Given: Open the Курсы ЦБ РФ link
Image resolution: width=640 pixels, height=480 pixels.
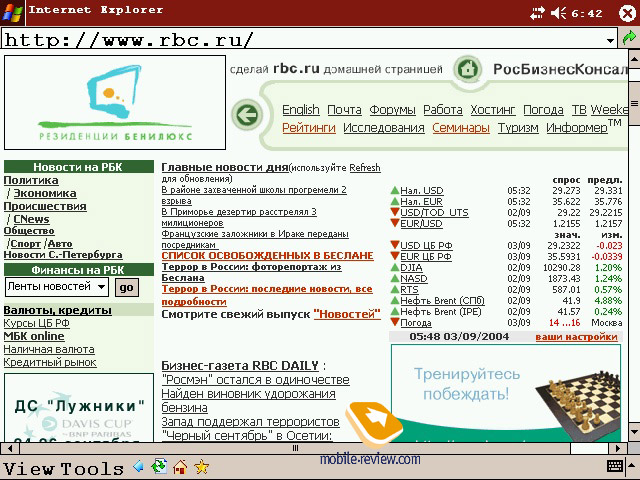Looking at the screenshot, I should pyautogui.click(x=36, y=323).
